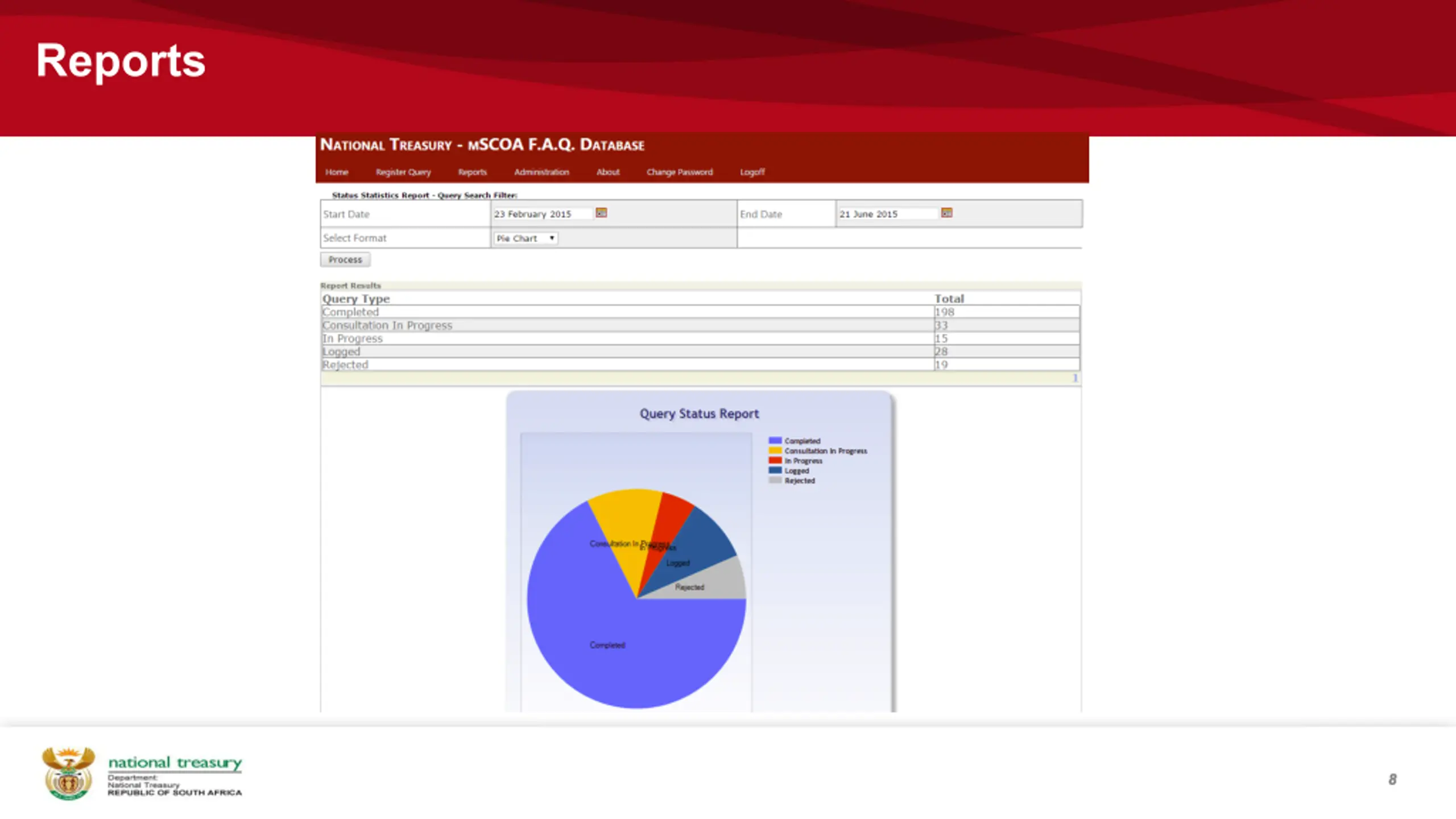Select the Consultation In Progress yellow legend swatch

tap(775, 450)
